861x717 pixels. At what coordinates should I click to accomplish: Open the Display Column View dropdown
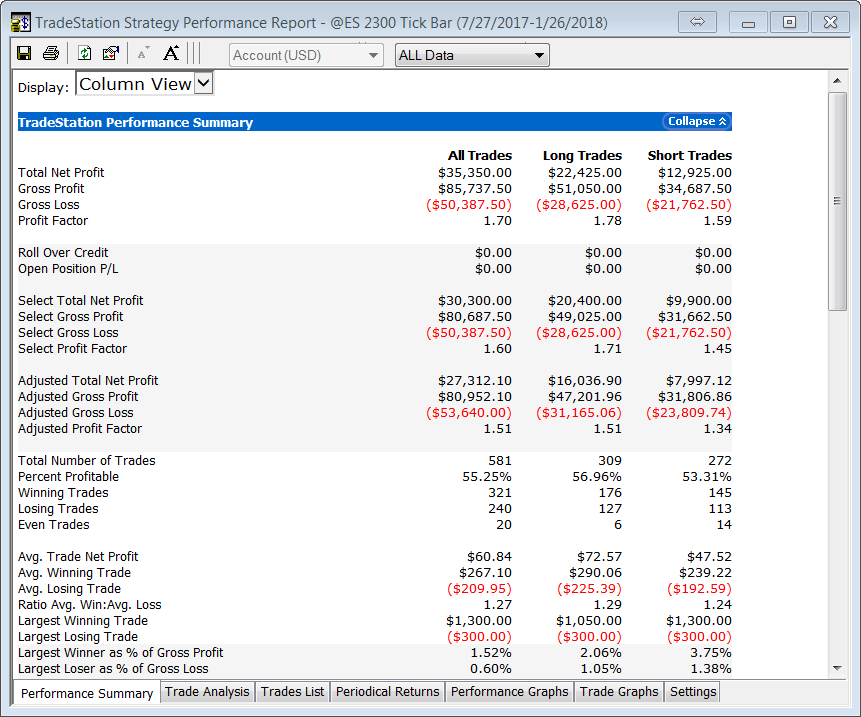[x=203, y=84]
